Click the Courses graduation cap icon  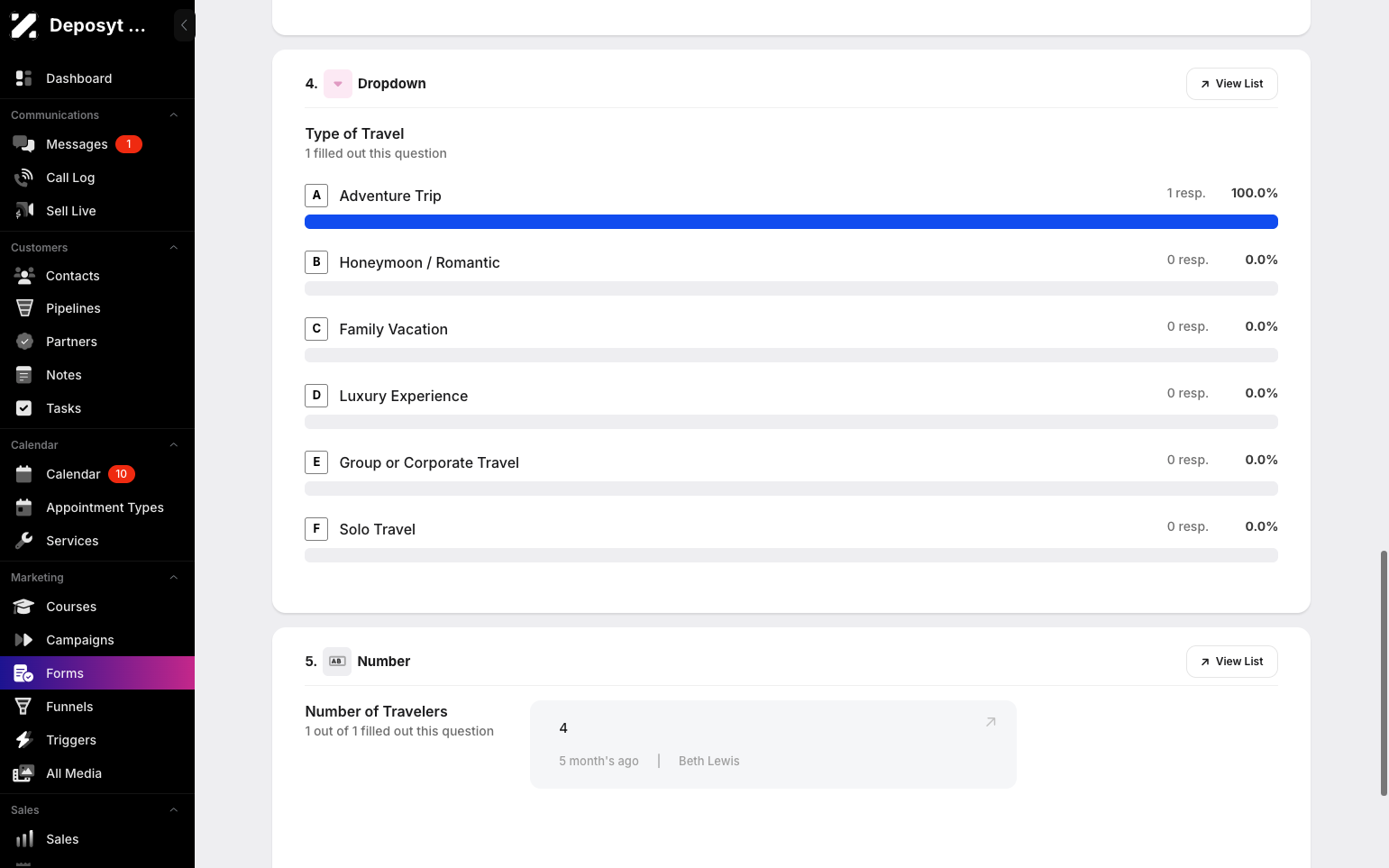24,607
